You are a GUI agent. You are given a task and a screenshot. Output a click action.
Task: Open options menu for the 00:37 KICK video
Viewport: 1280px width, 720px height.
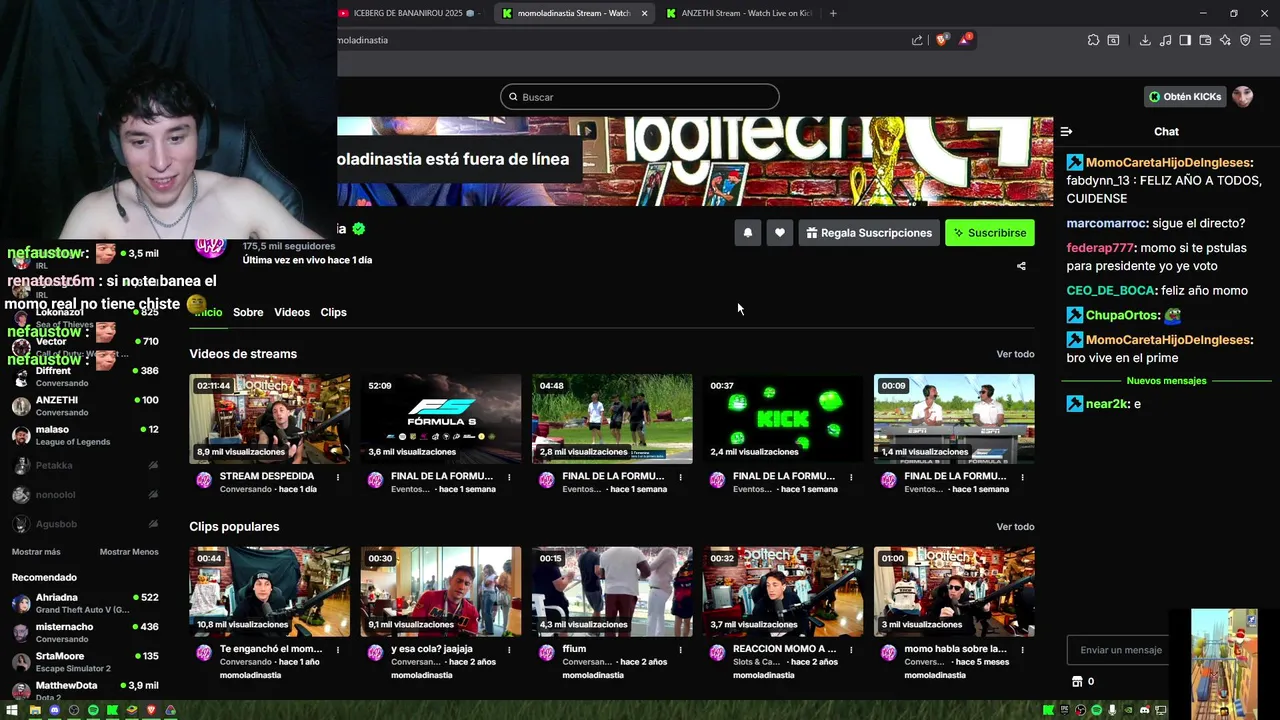pyautogui.click(x=851, y=478)
